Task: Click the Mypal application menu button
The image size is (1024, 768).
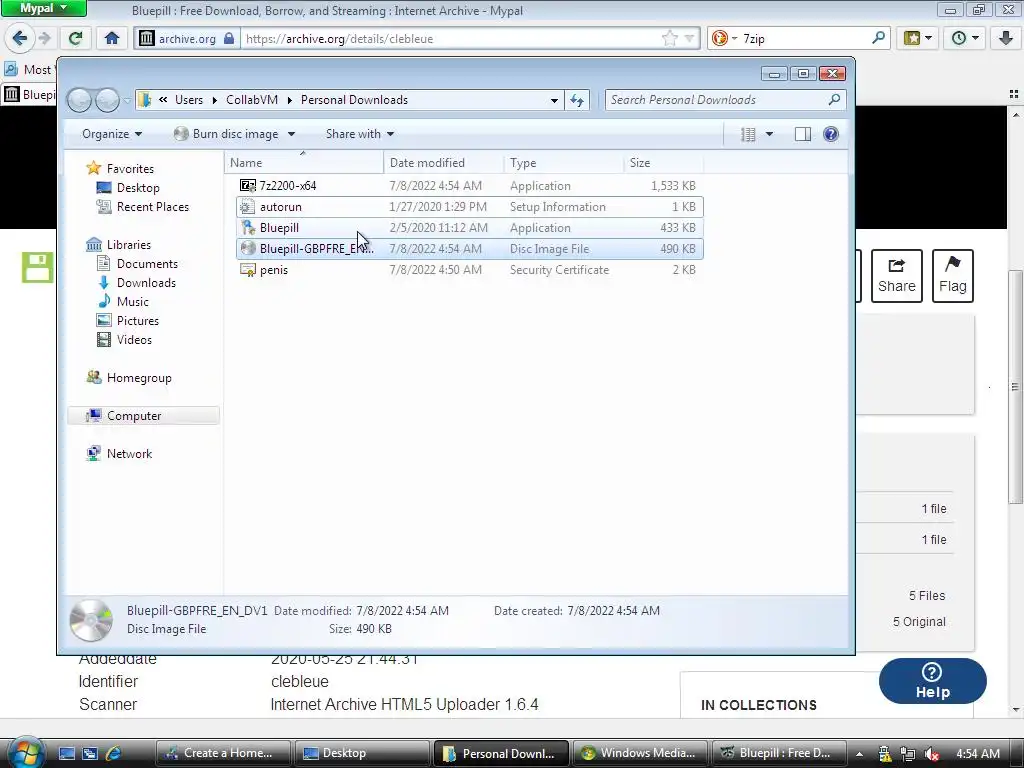Action: [43, 8]
